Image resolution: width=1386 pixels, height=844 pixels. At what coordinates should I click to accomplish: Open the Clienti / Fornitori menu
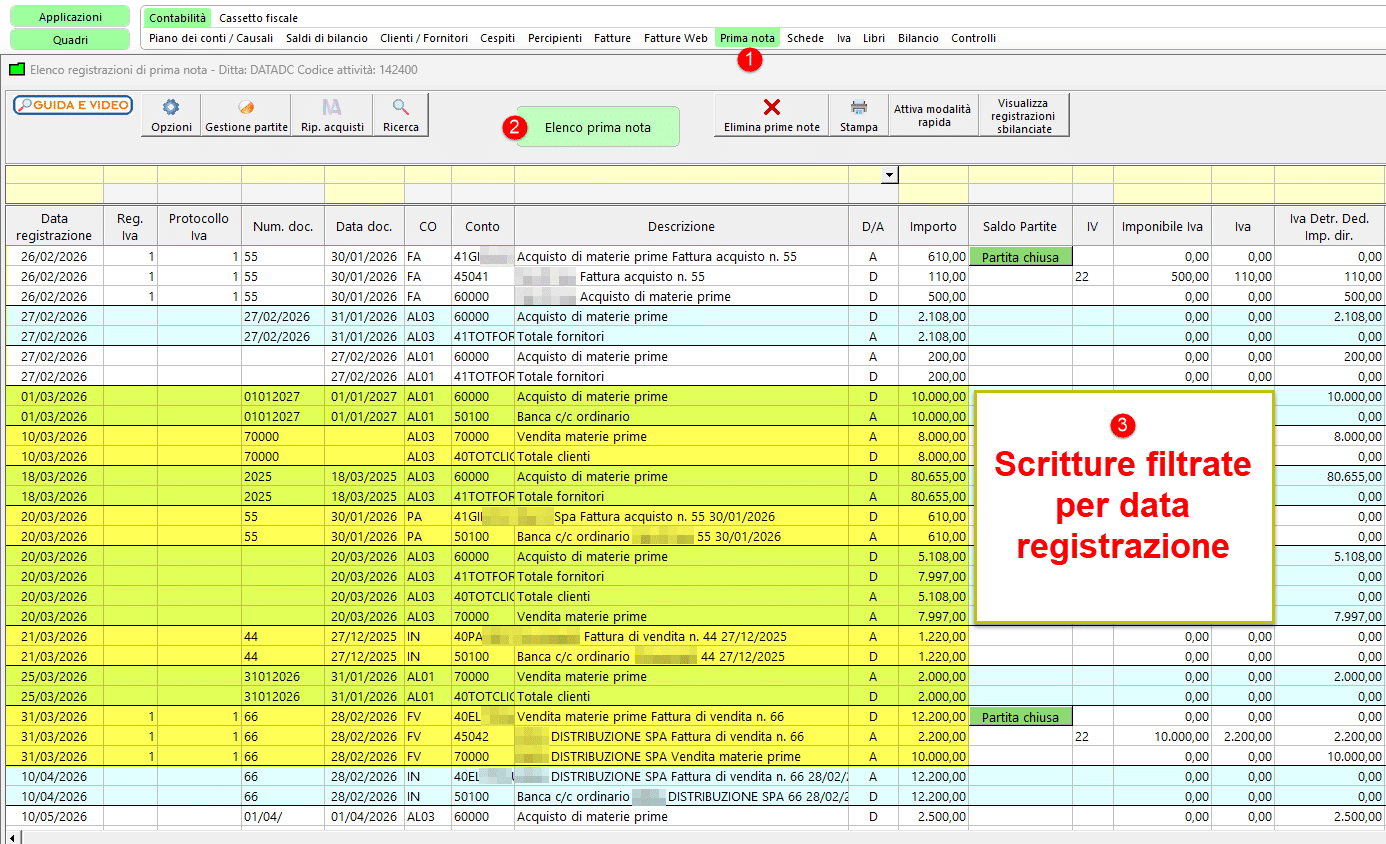[424, 38]
